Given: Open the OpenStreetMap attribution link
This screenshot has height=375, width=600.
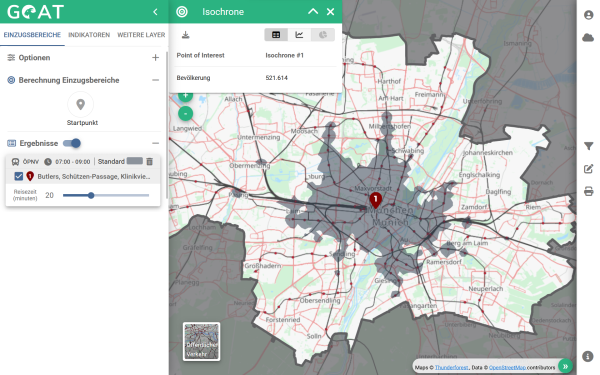Looking at the screenshot, I should (x=507, y=367).
